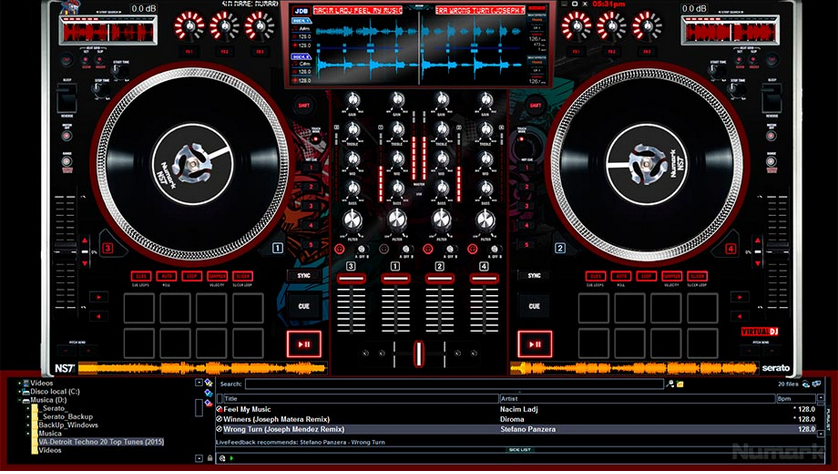838x474 pixels.
Task: Click right deck FX2 knob
Action: click(x=611, y=26)
